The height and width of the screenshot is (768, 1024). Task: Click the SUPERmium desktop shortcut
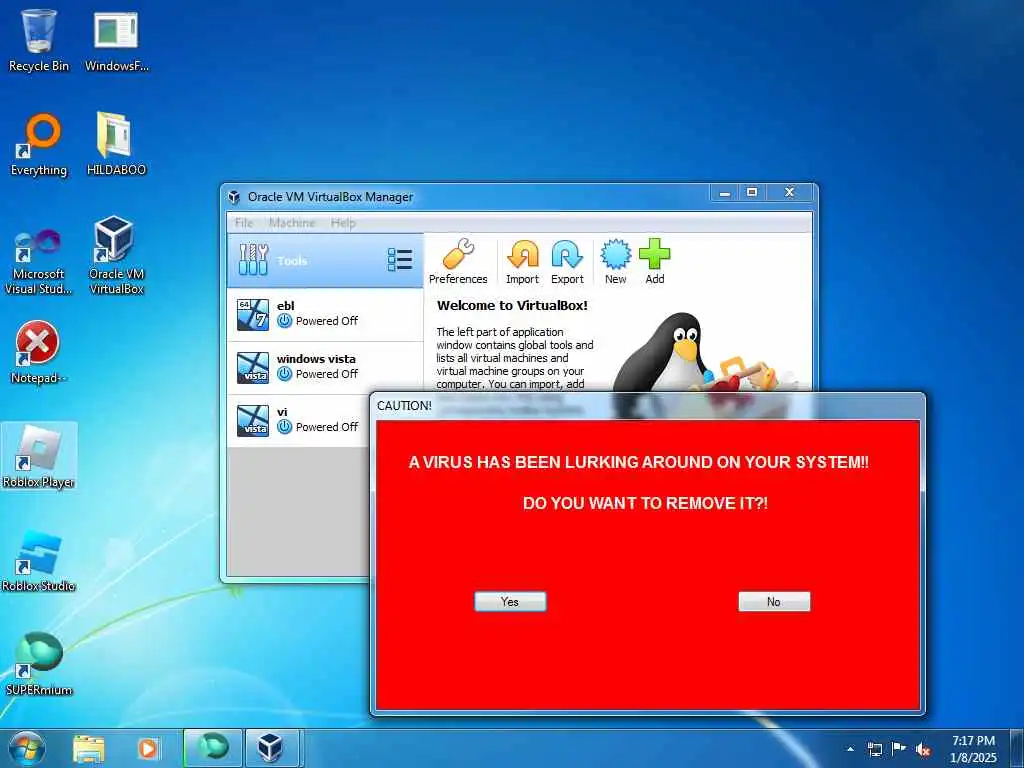click(x=39, y=665)
